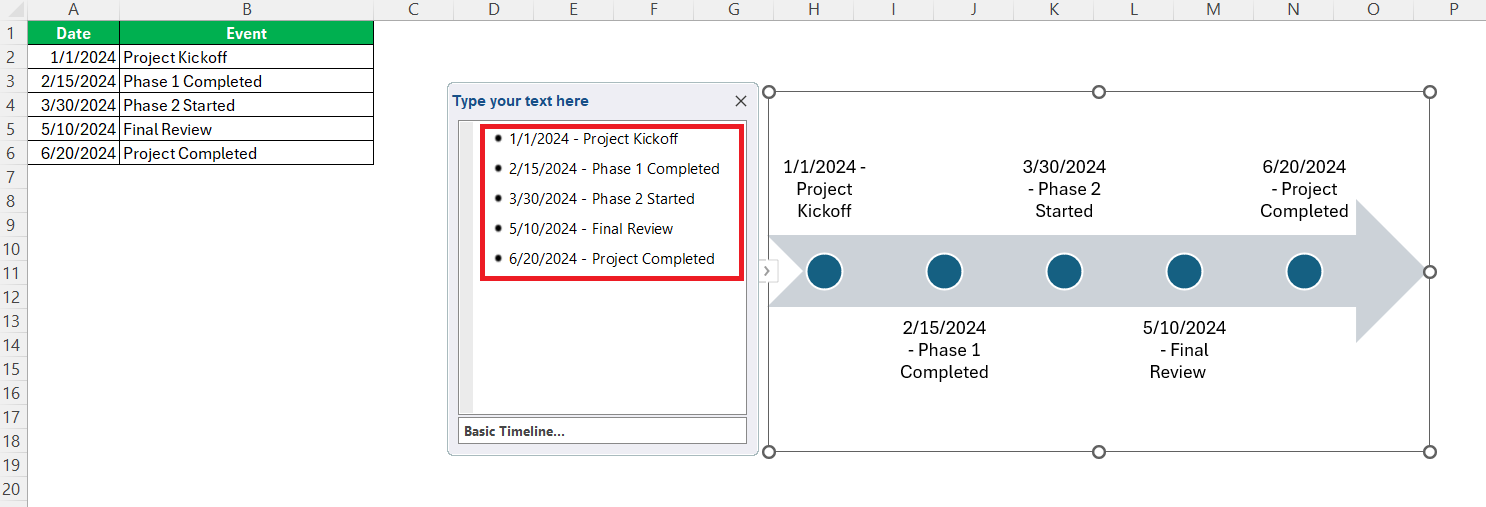Select cell with Final Review event
This screenshot has height=507, width=1486.
coord(246,129)
